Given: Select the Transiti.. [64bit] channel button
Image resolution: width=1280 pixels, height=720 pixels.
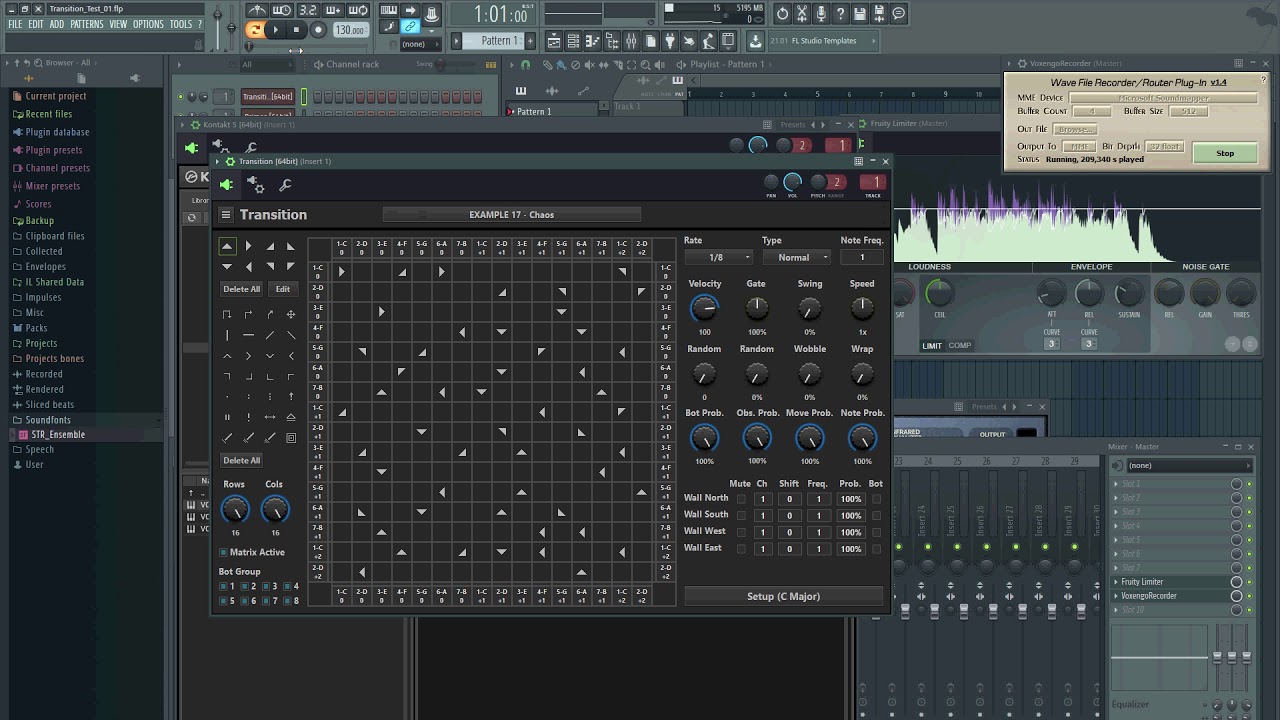Looking at the screenshot, I should pos(267,97).
